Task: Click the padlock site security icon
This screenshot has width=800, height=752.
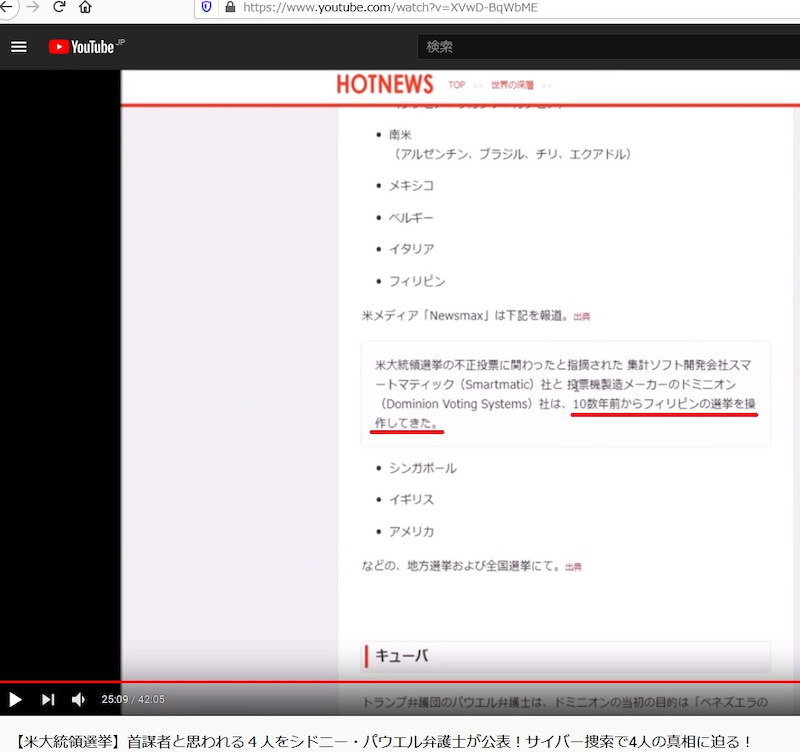Action: tap(230, 7)
